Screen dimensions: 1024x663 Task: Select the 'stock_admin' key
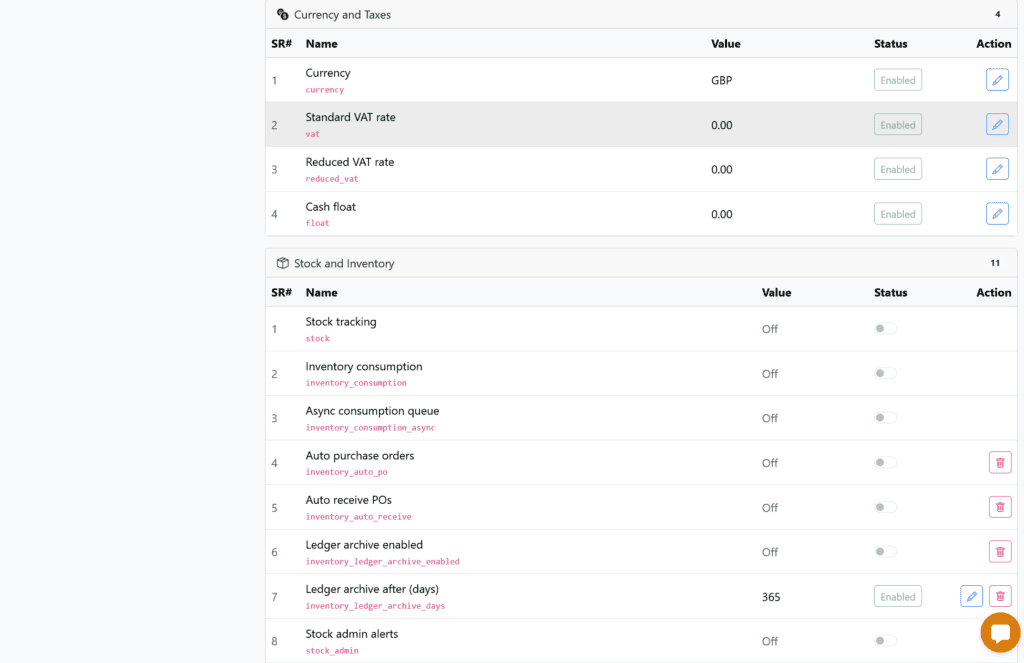(332, 650)
